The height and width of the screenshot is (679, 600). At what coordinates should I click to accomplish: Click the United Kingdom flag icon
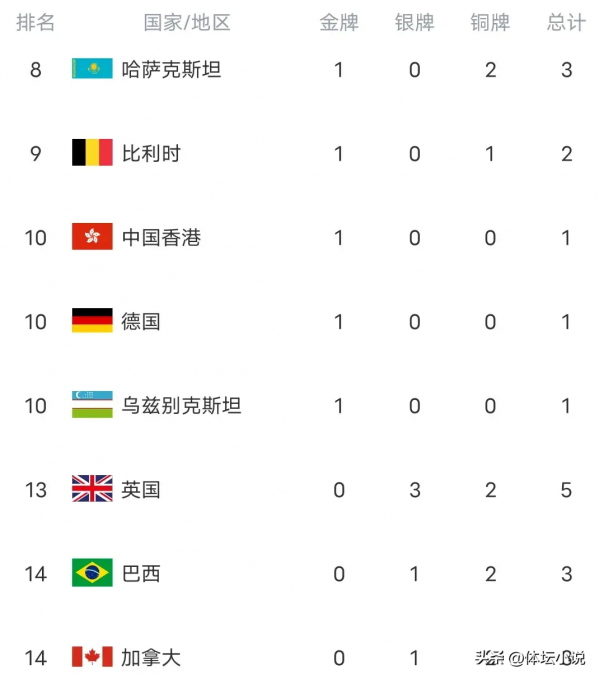pyautogui.click(x=92, y=489)
